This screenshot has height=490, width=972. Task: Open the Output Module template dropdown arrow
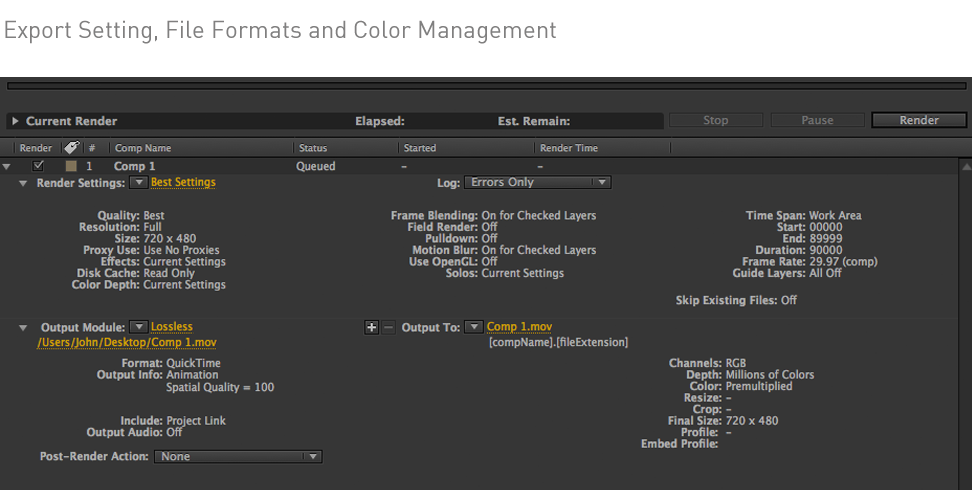[x=138, y=327]
